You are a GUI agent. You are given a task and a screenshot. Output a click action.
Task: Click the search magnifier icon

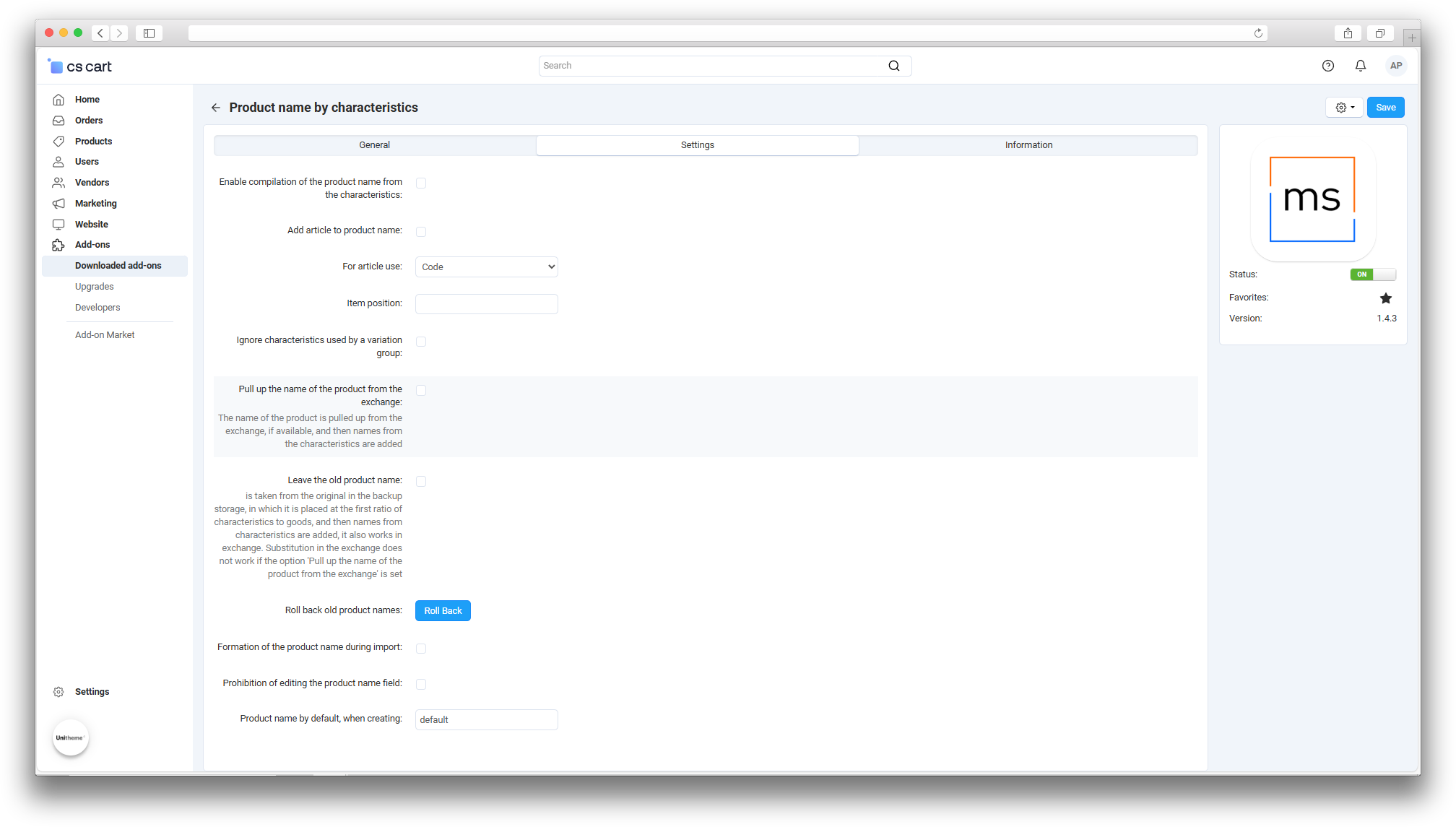click(893, 66)
